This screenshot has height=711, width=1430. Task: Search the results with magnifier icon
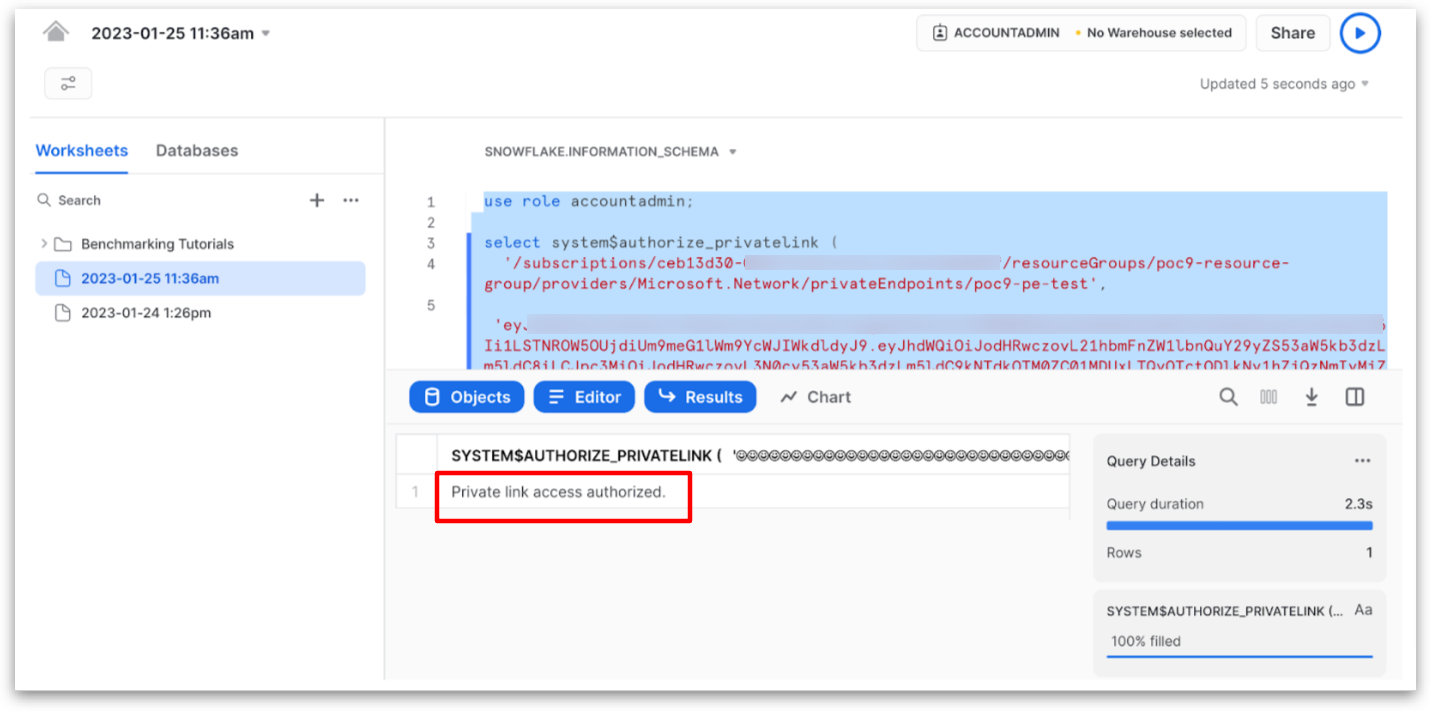1228,397
